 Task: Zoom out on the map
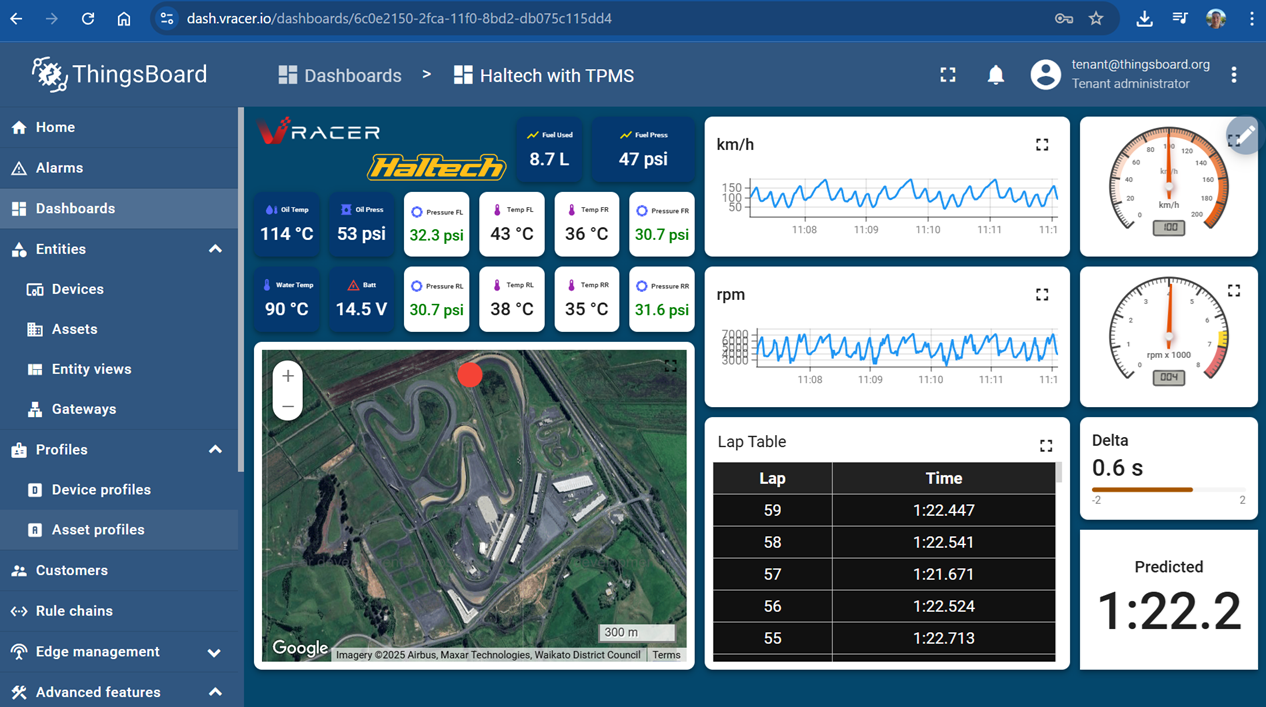(288, 406)
